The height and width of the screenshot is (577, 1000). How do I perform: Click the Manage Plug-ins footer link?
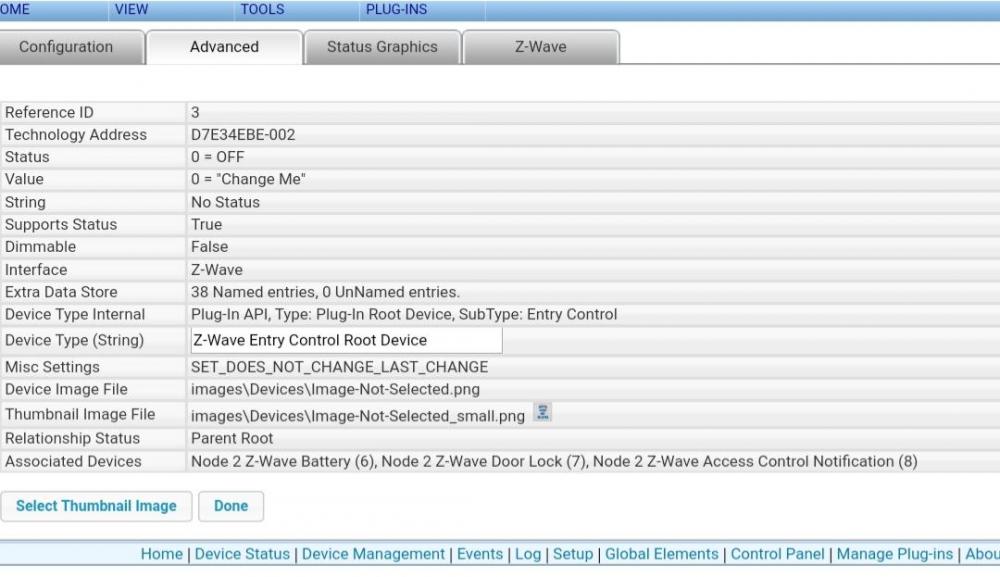895,554
